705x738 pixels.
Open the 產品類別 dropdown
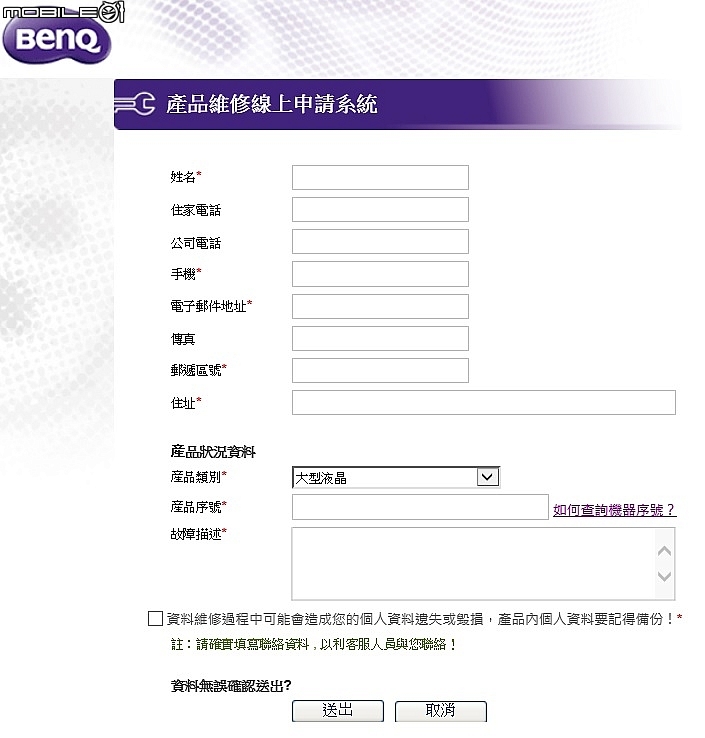click(x=396, y=477)
